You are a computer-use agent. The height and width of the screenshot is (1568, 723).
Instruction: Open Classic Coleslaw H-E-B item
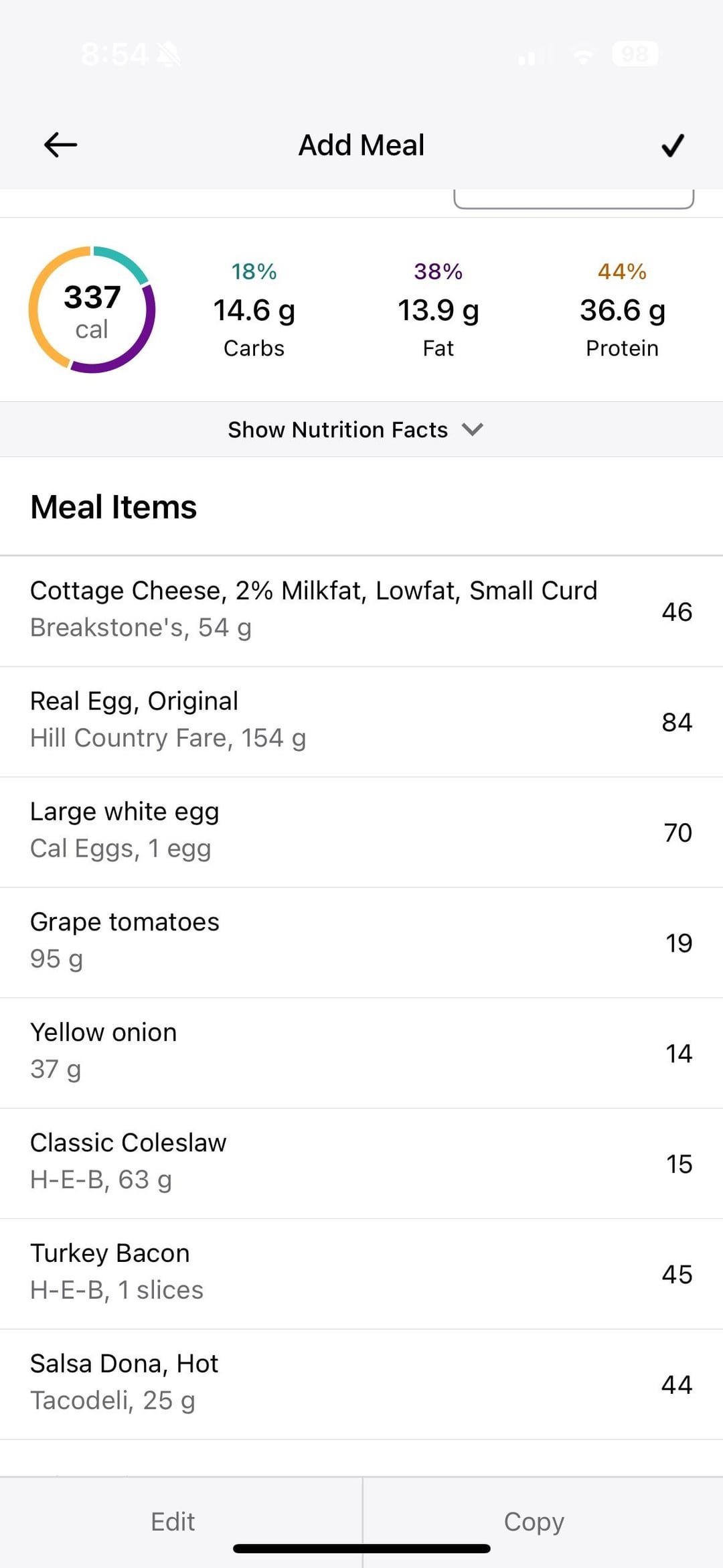[361, 1163]
